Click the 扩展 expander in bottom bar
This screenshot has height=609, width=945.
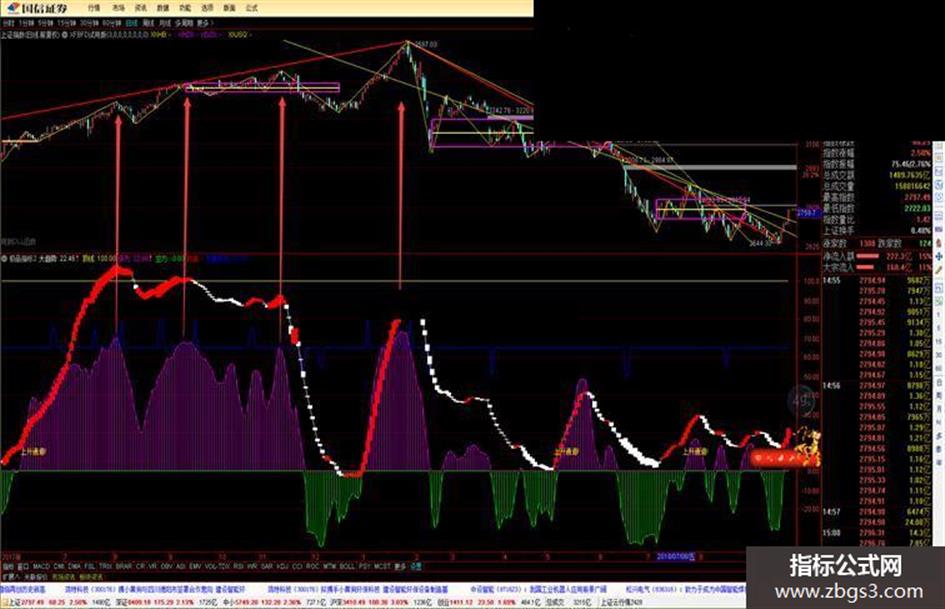pos(10,576)
